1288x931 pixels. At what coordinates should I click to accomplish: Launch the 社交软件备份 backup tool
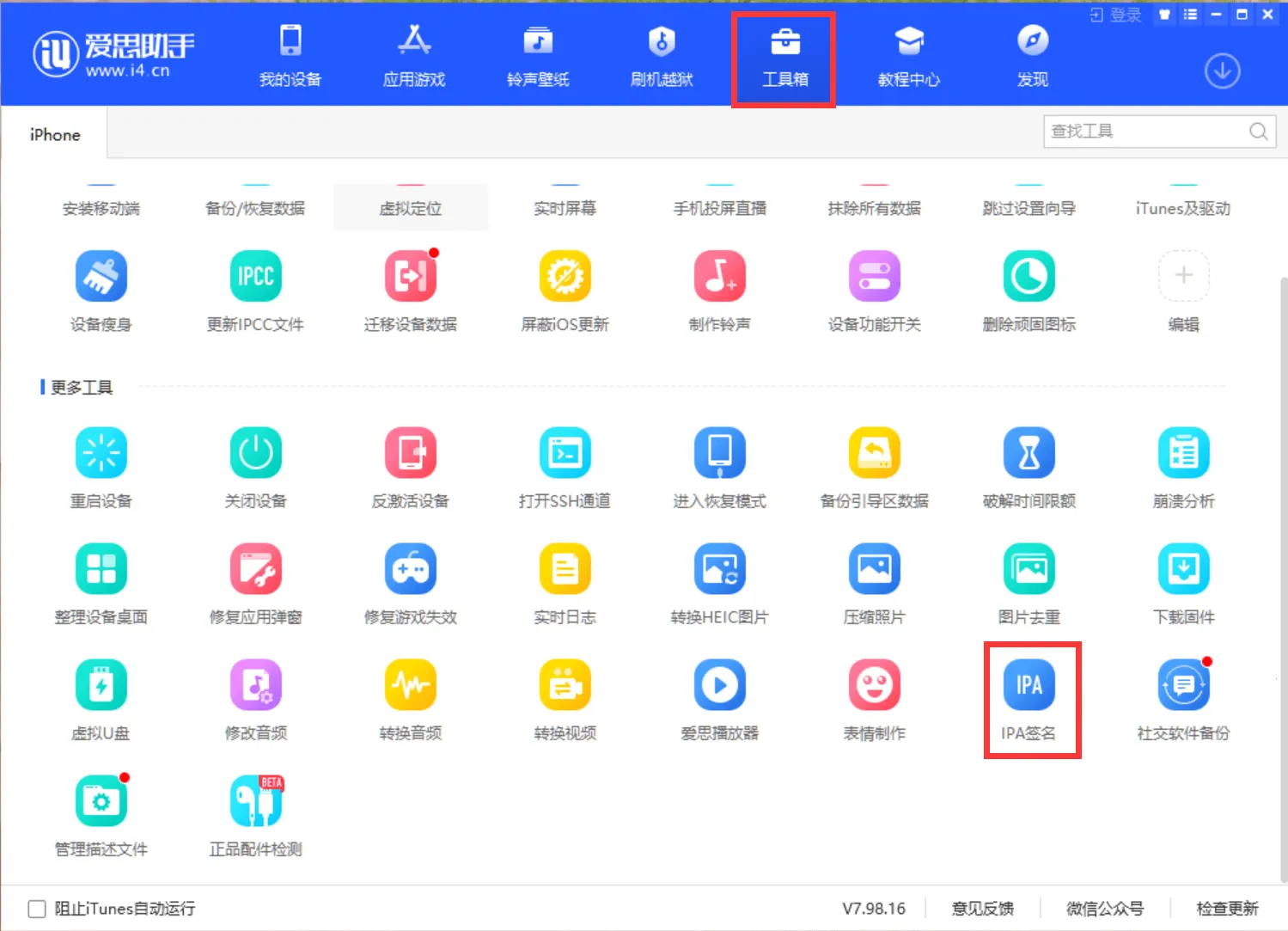[1183, 699]
